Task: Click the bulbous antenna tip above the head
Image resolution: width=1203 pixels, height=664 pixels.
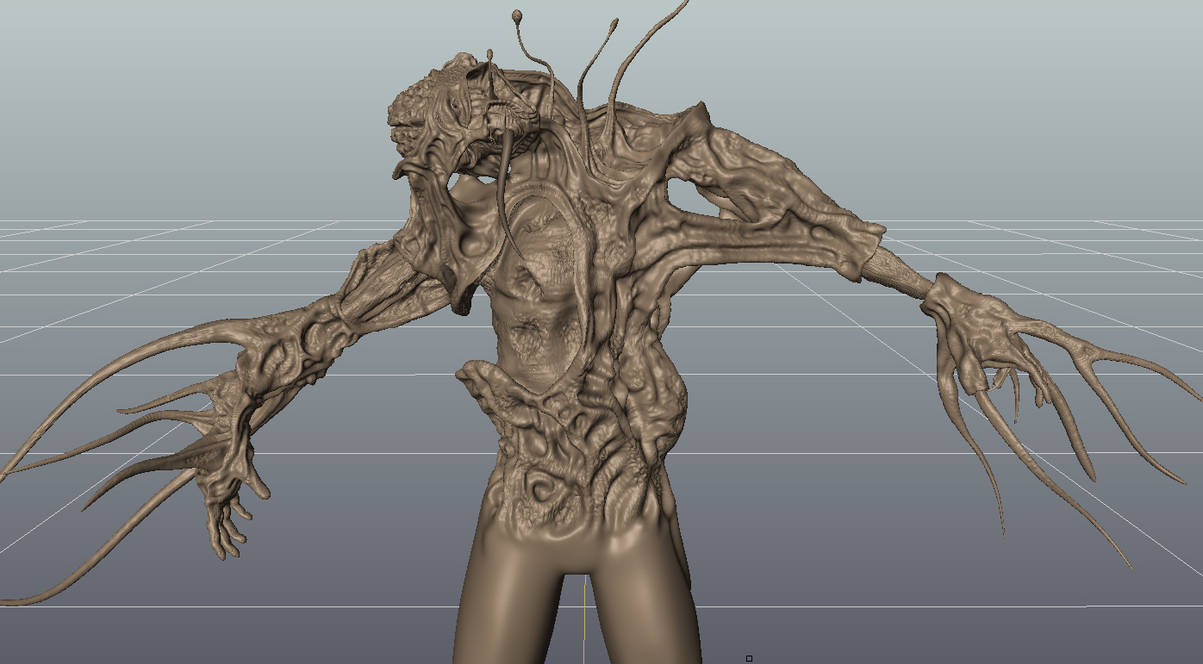Action: (x=517, y=15)
